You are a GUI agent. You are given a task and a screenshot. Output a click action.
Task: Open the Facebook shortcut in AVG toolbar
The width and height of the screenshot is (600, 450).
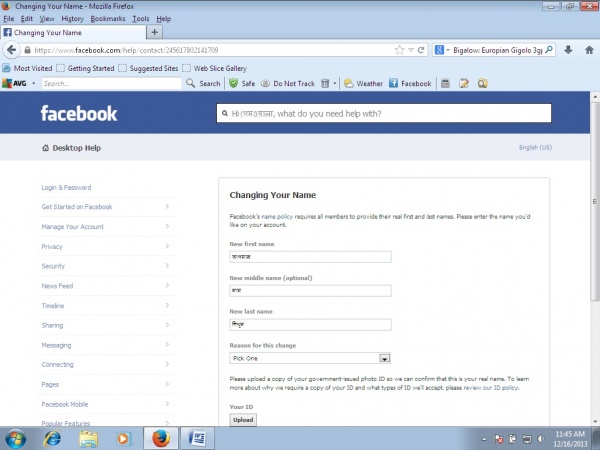410,83
